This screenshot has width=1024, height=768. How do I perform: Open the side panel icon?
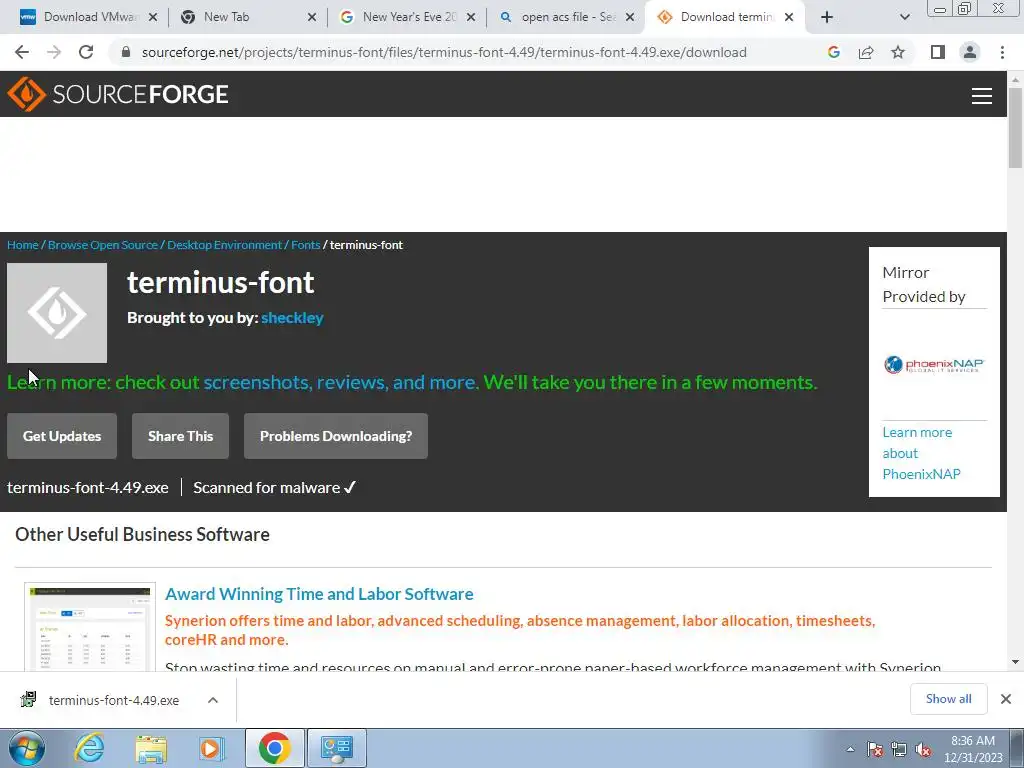click(x=938, y=52)
